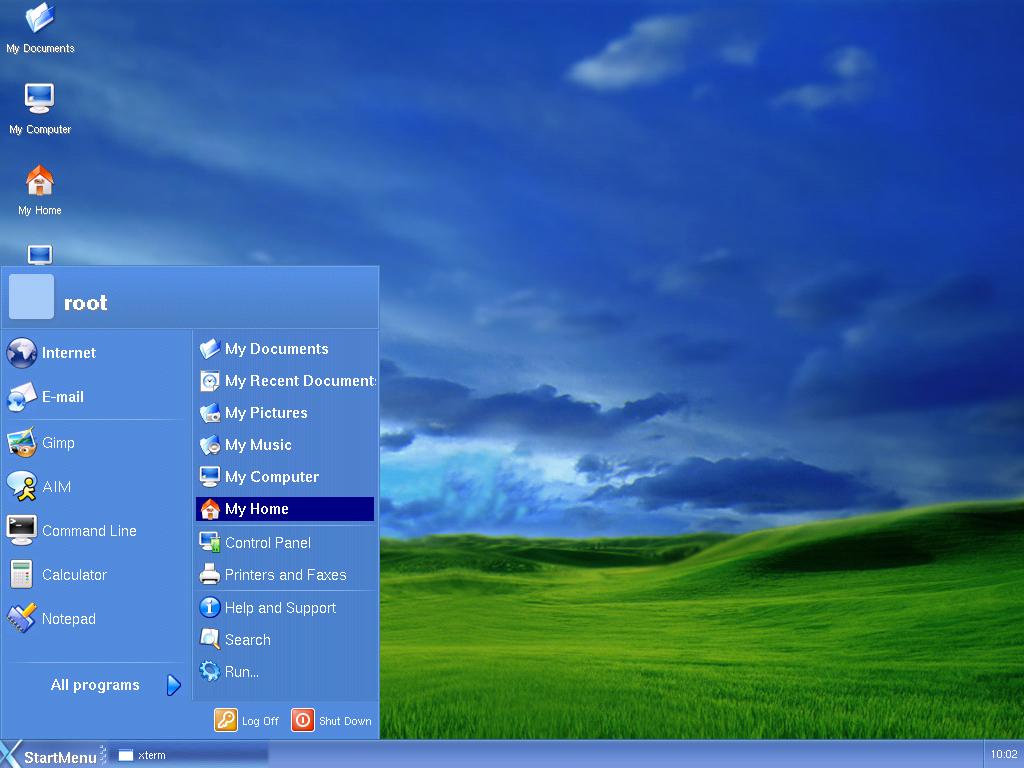Screen dimensions: 1024x768
Task: Click the xterm window icon in taskbar
Action: point(125,756)
